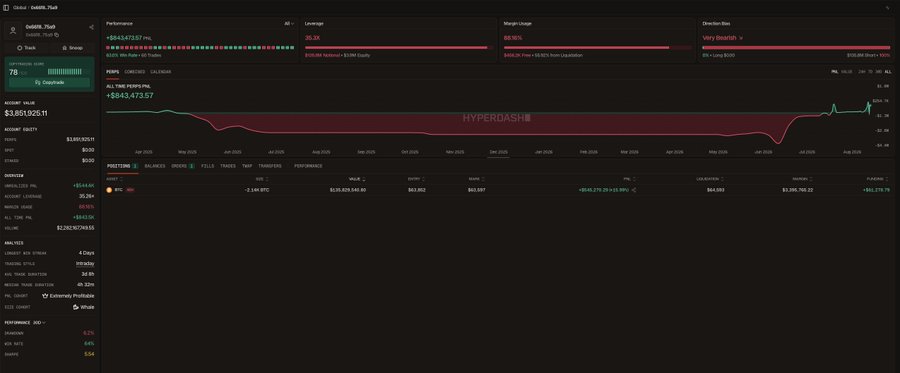The height and width of the screenshot is (373, 900).
Task: Click the win/loss trade squares strip
Action: (x=200, y=48)
